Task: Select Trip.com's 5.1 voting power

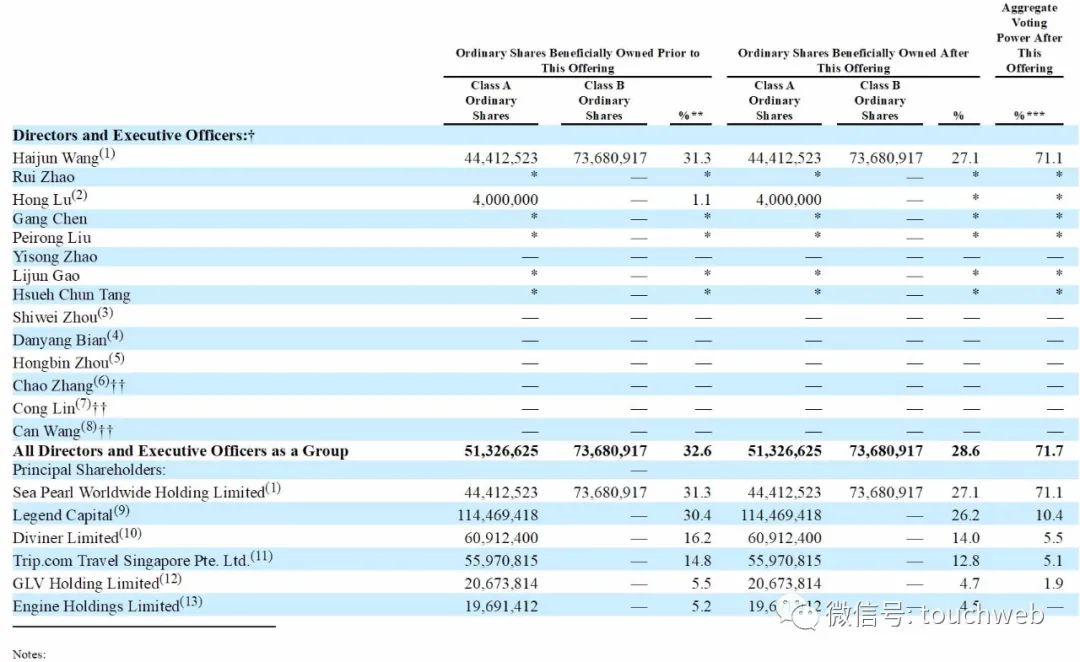Action: coord(1052,561)
